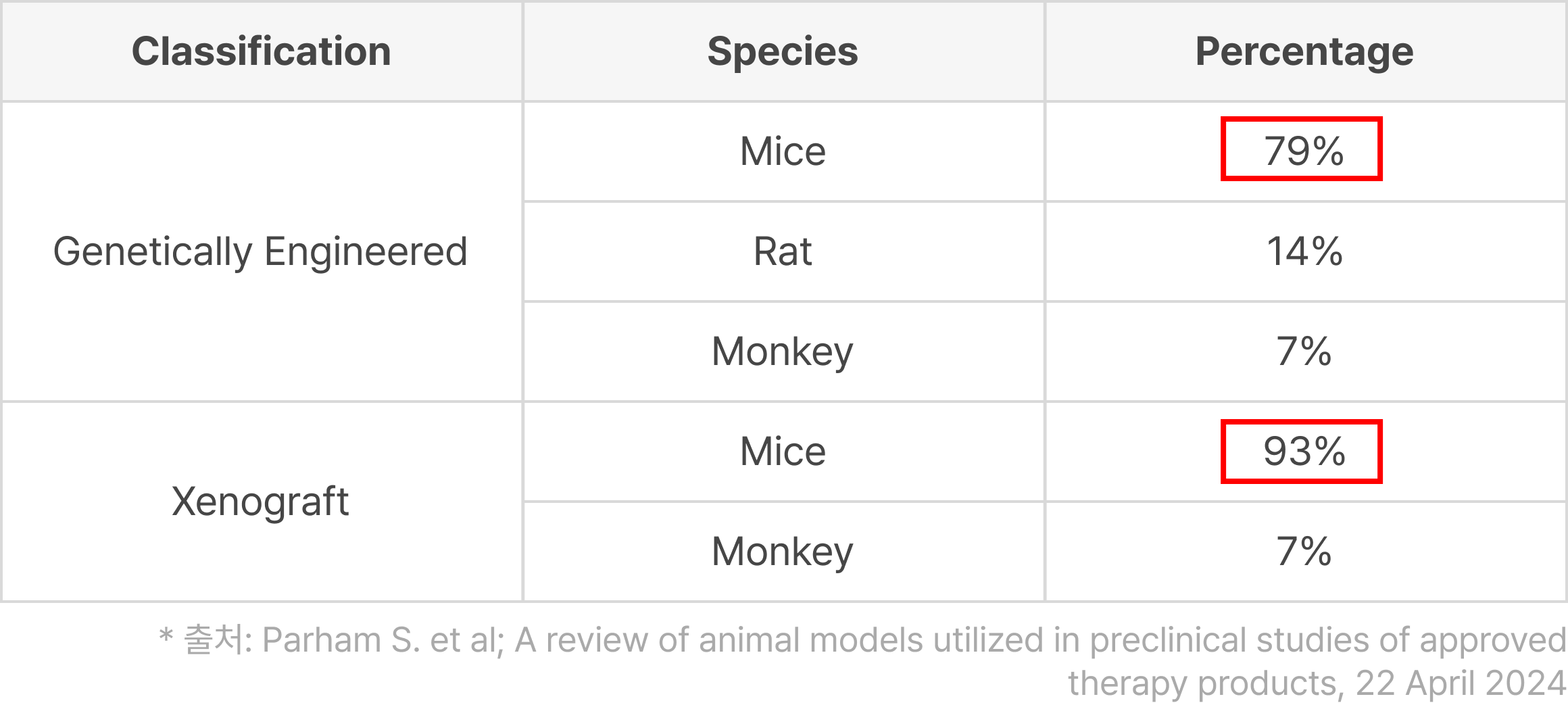Viewport: 1568px width, 703px height.
Task: Click the Percentage column header
Action: [1304, 51]
